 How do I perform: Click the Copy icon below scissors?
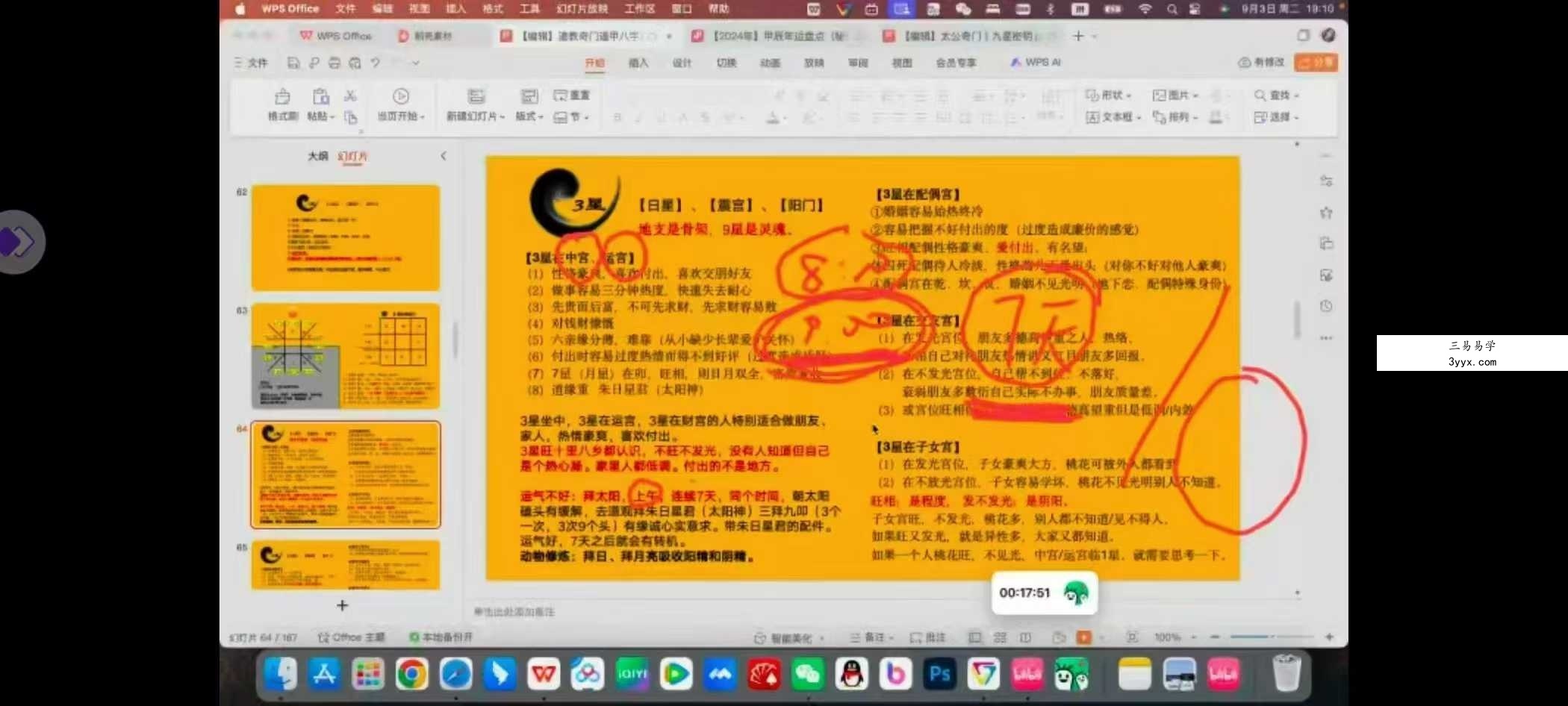pyautogui.click(x=350, y=117)
